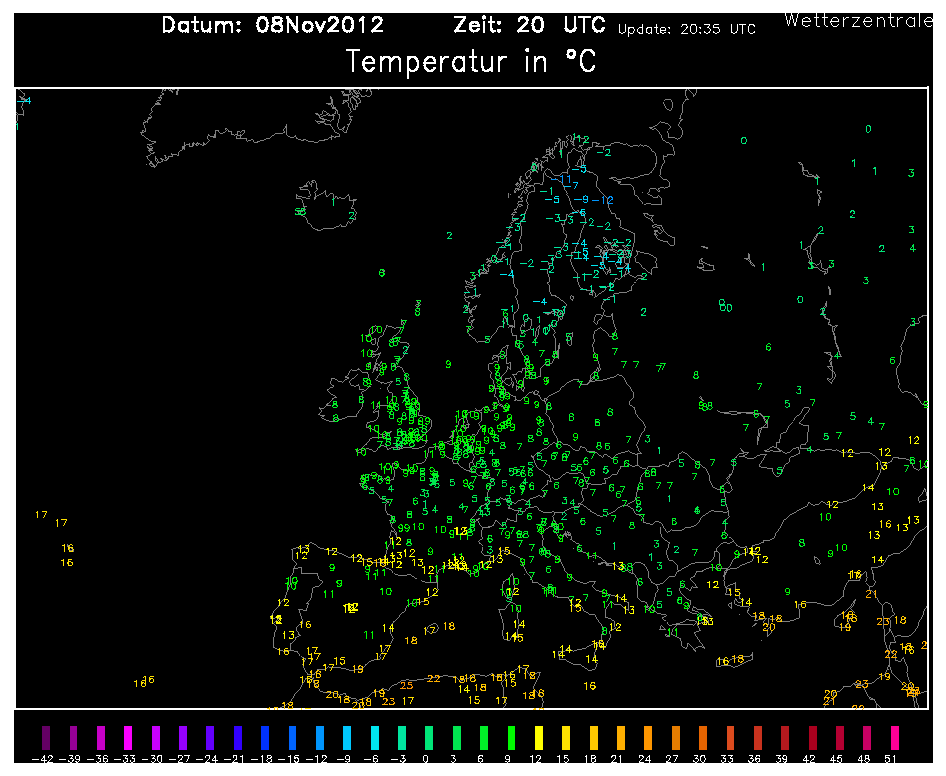Pick the magenta -33 legend swatch
Screen dimensions: 946x776
(128, 738)
